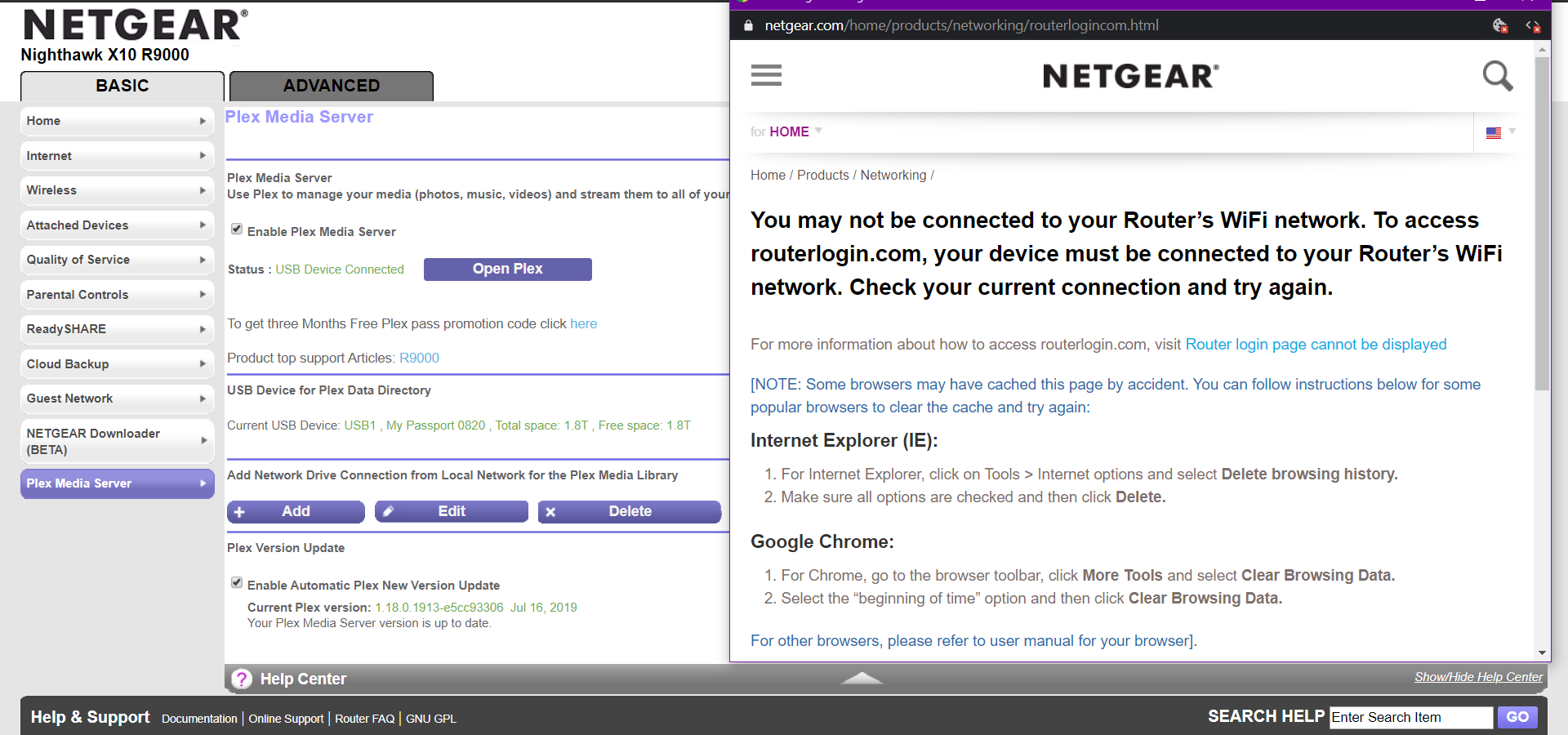Toggle Enable Automatic Plex New Version Update
Screen dimensions: 1568x735
(237, 583)
